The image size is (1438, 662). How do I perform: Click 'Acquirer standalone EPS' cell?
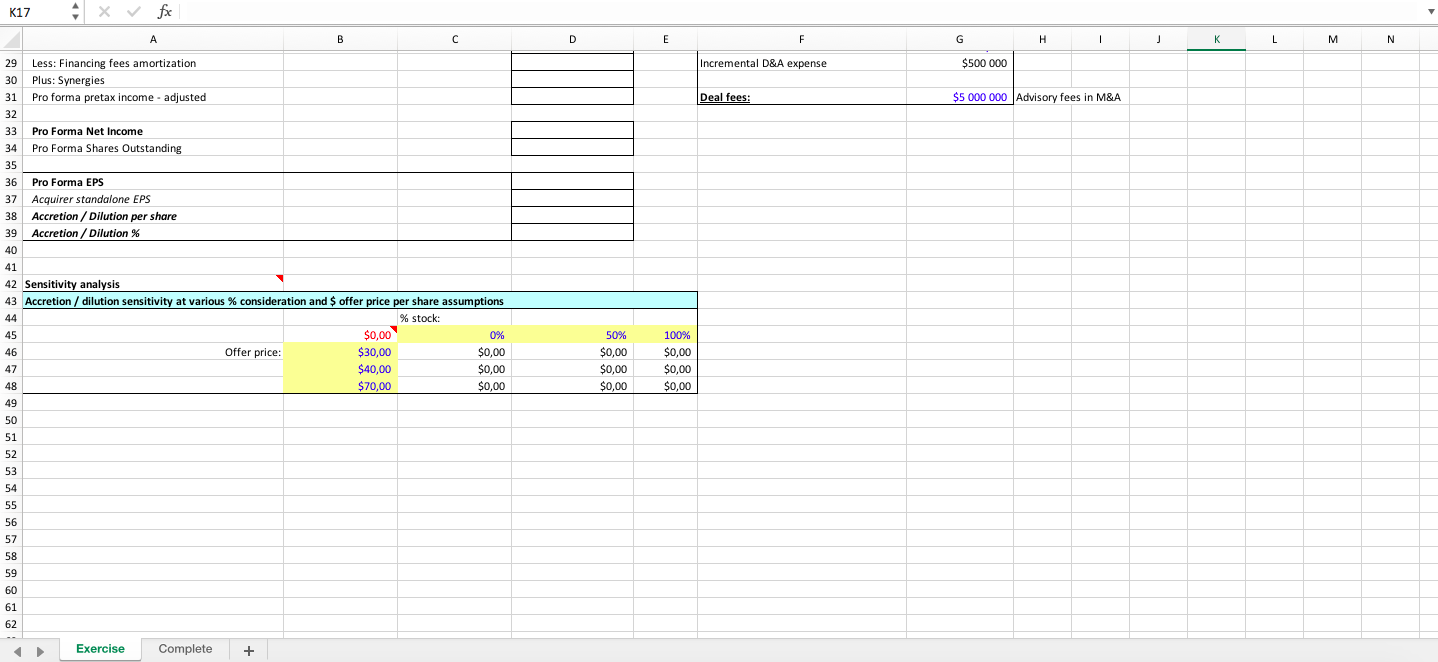pyautogui.click(x=153, y=199)
